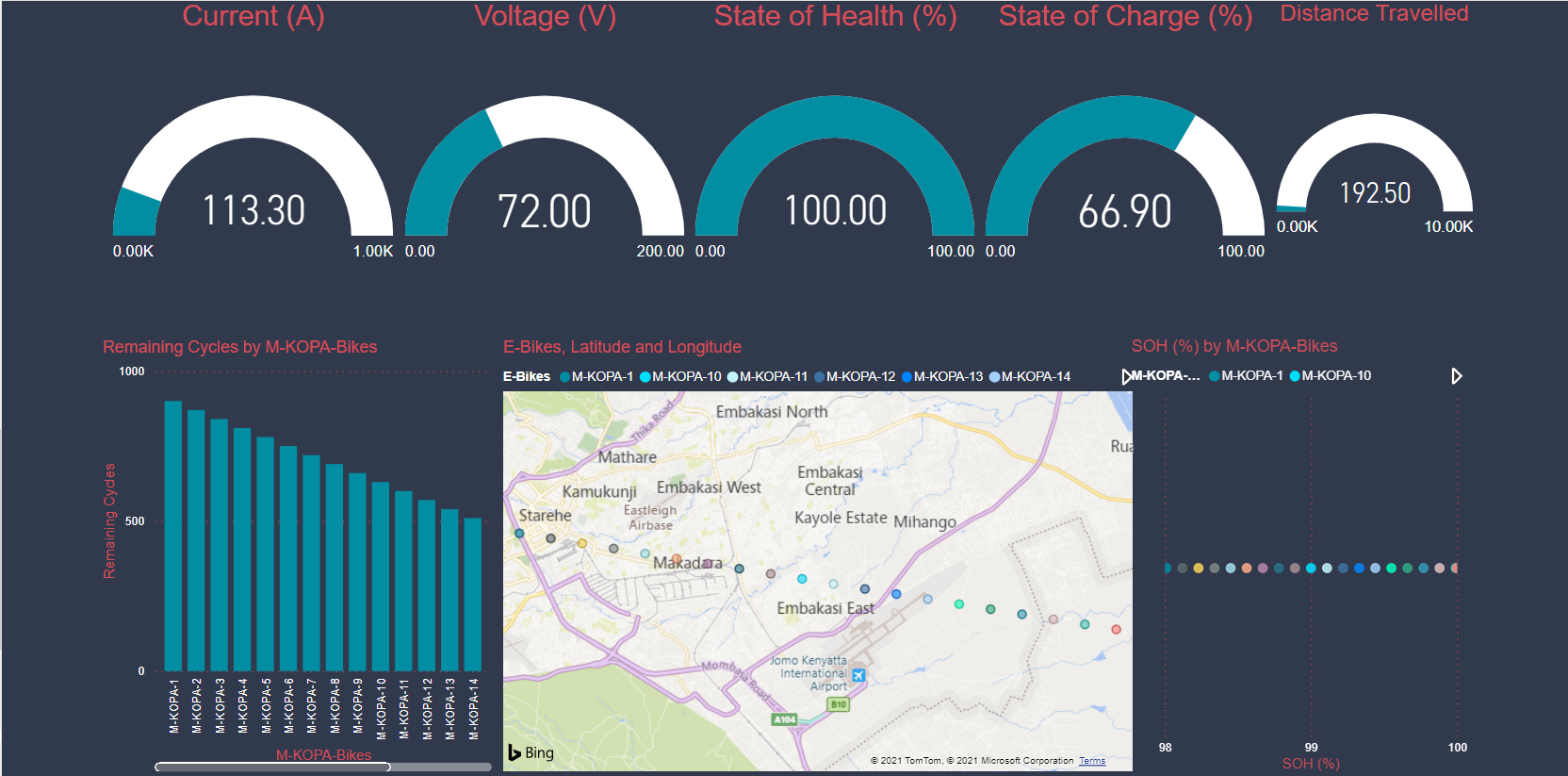This screenshot has width=1568, height=776.
Task: Choose M-KOPA-13 in the map legend
Action: tap(942, 376)
